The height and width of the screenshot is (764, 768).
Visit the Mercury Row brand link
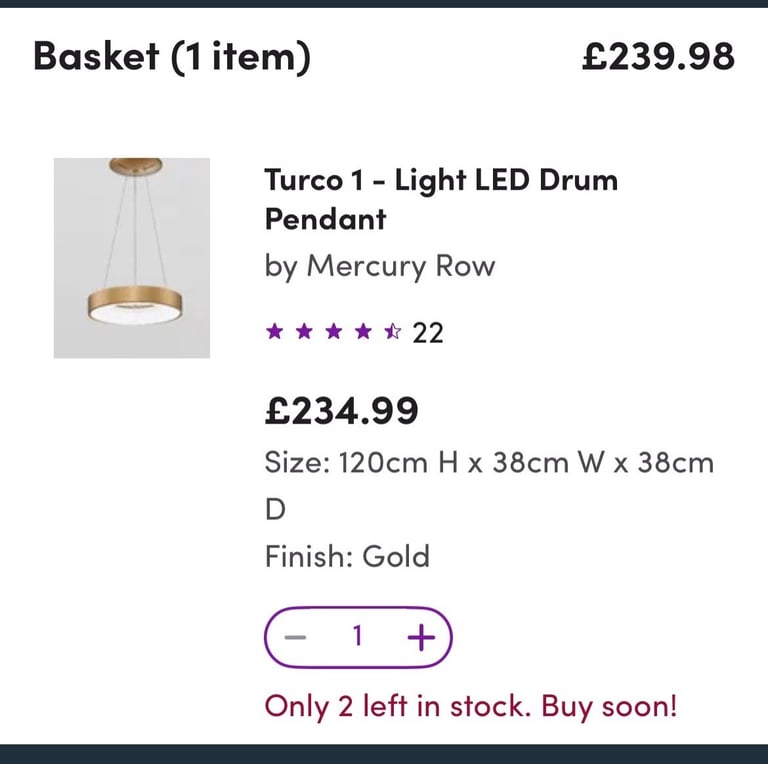point(401,267)
